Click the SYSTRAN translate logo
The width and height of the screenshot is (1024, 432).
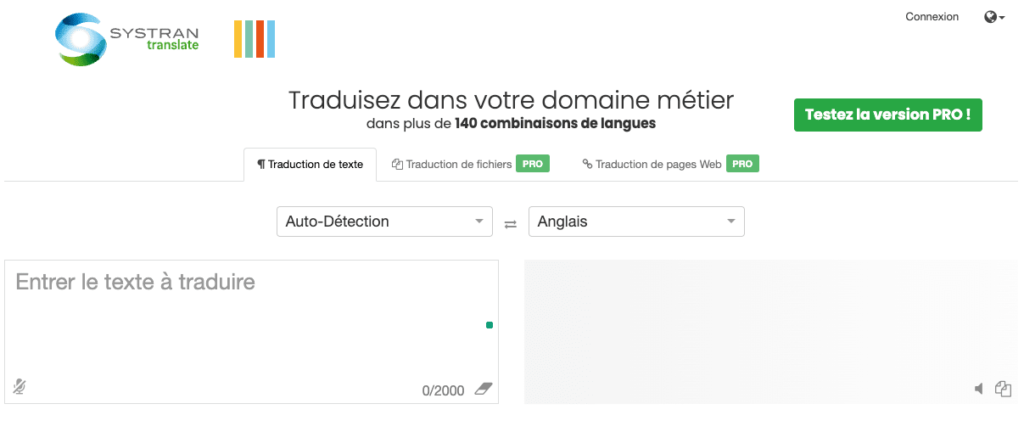(x=127, y=39)
